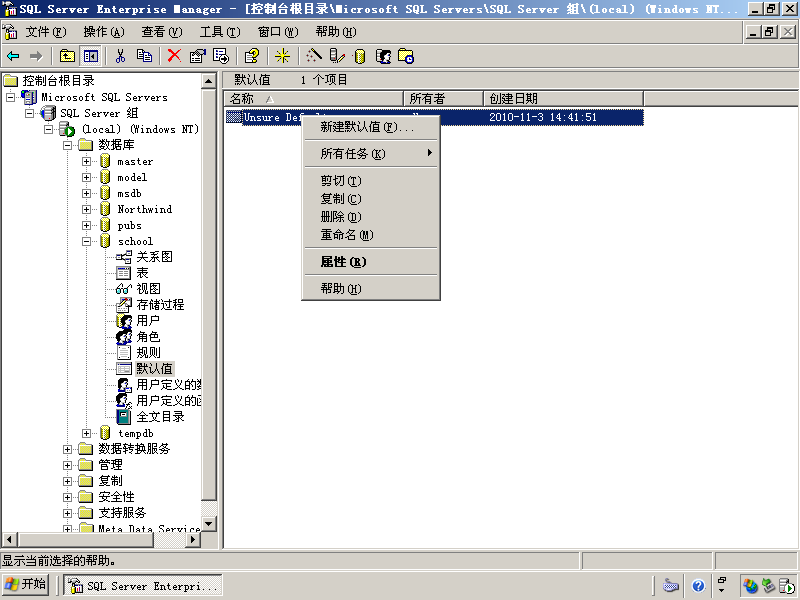
Task: Click the Export List toolbar icon
Action: click(x=221, y=56)
